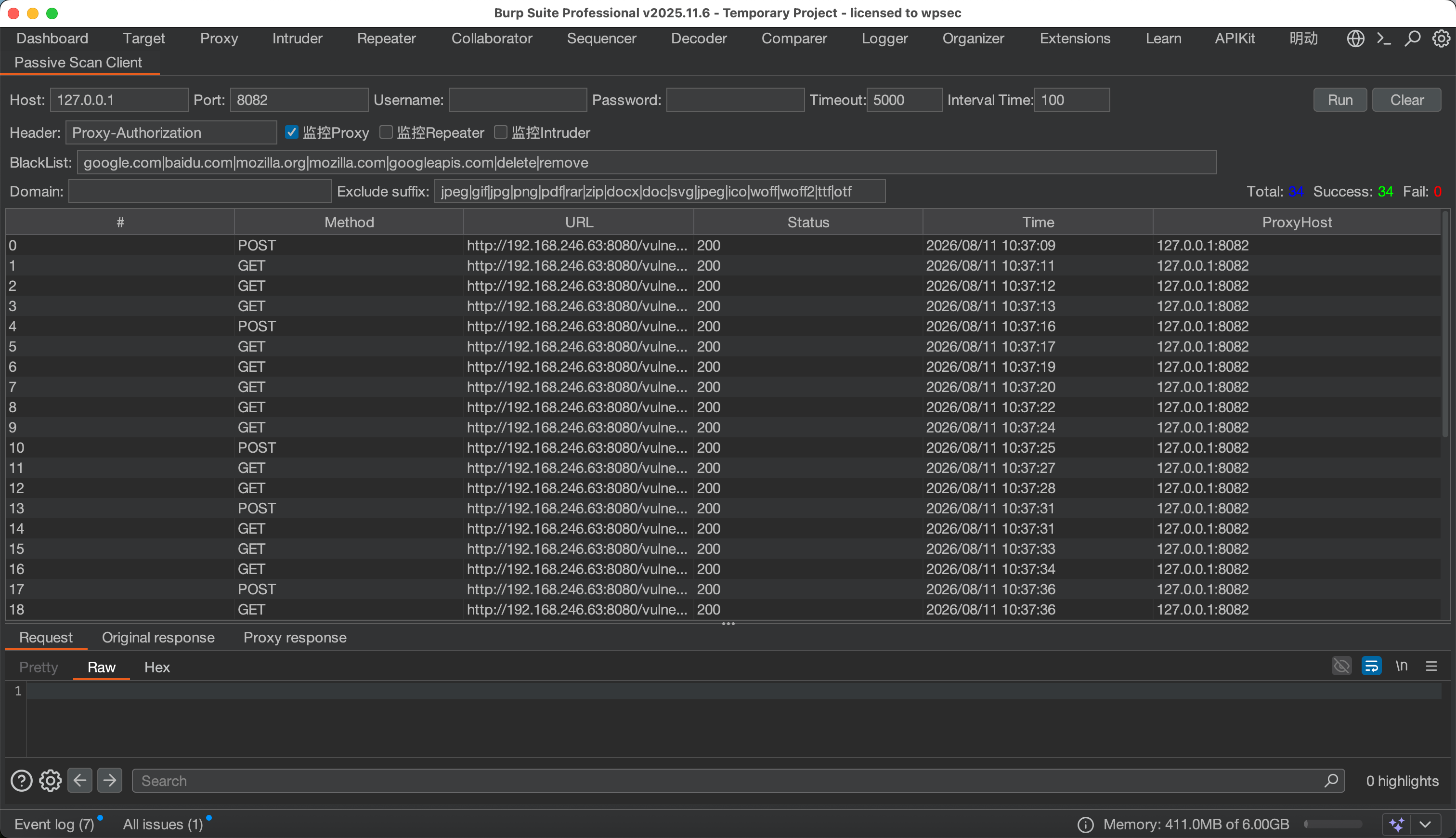This screenshot has width=1456, height=838.
Task: Enable the 监控Repeater checkbox
Action: pos(386,132)
